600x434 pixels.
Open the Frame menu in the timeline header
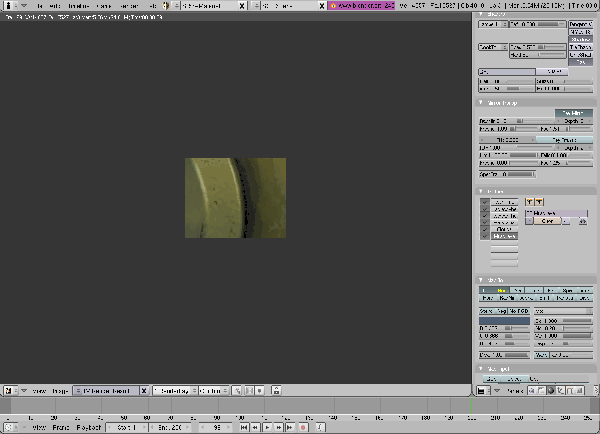[60, 427]
